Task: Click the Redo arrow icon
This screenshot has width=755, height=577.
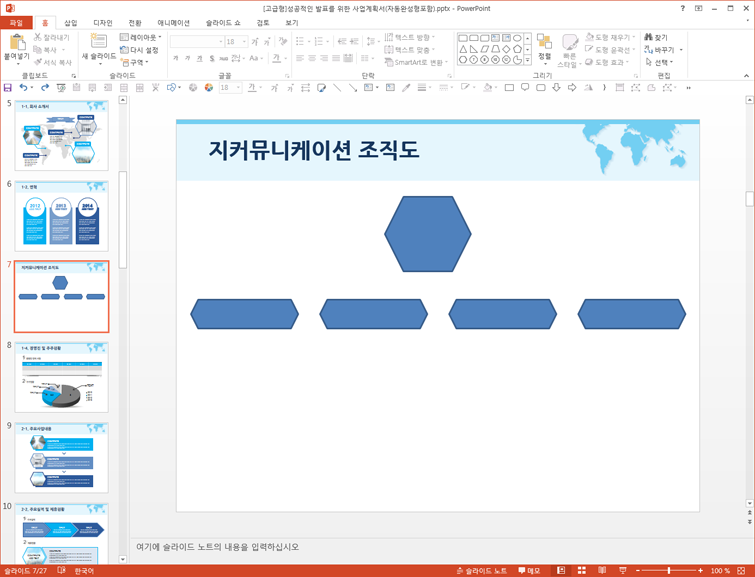Action: click(45, 88)
